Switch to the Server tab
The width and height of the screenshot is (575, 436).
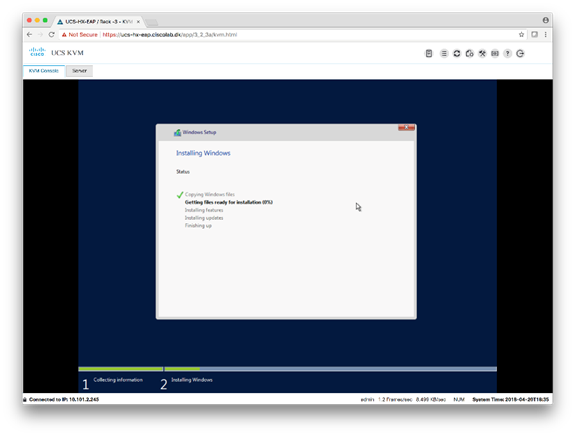coord(79,71)
